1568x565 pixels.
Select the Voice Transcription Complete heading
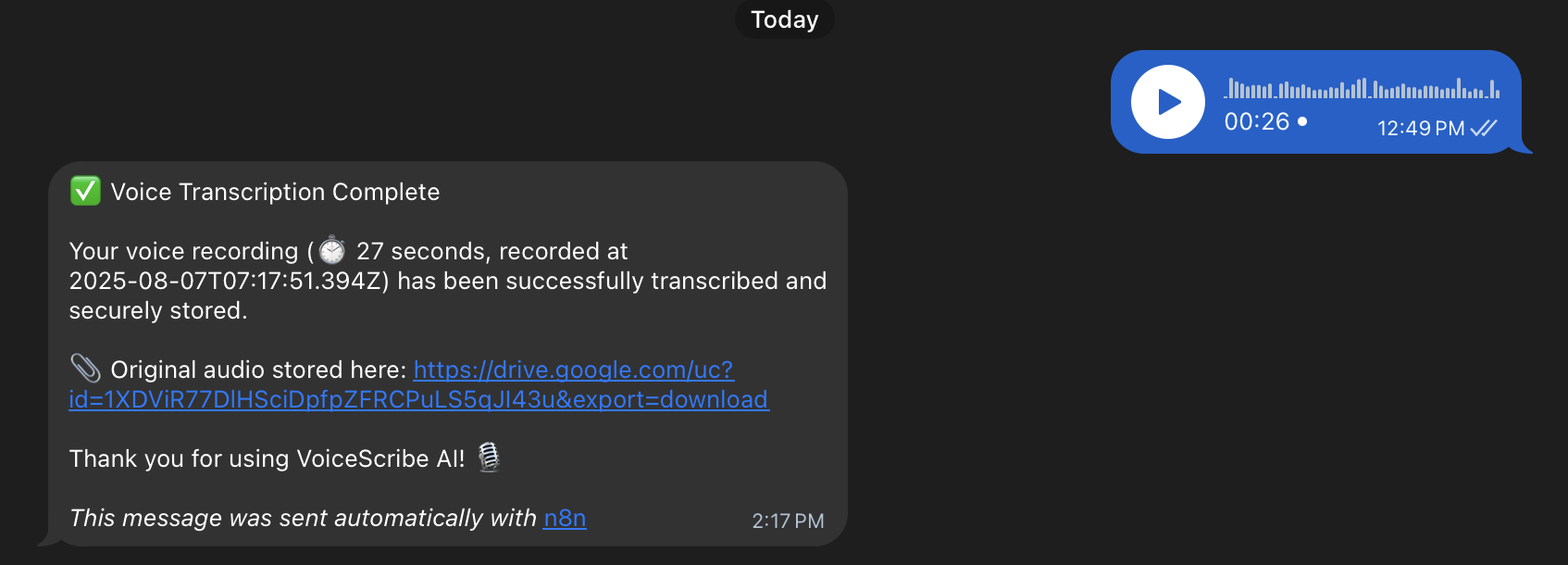[x=275, y=192]
